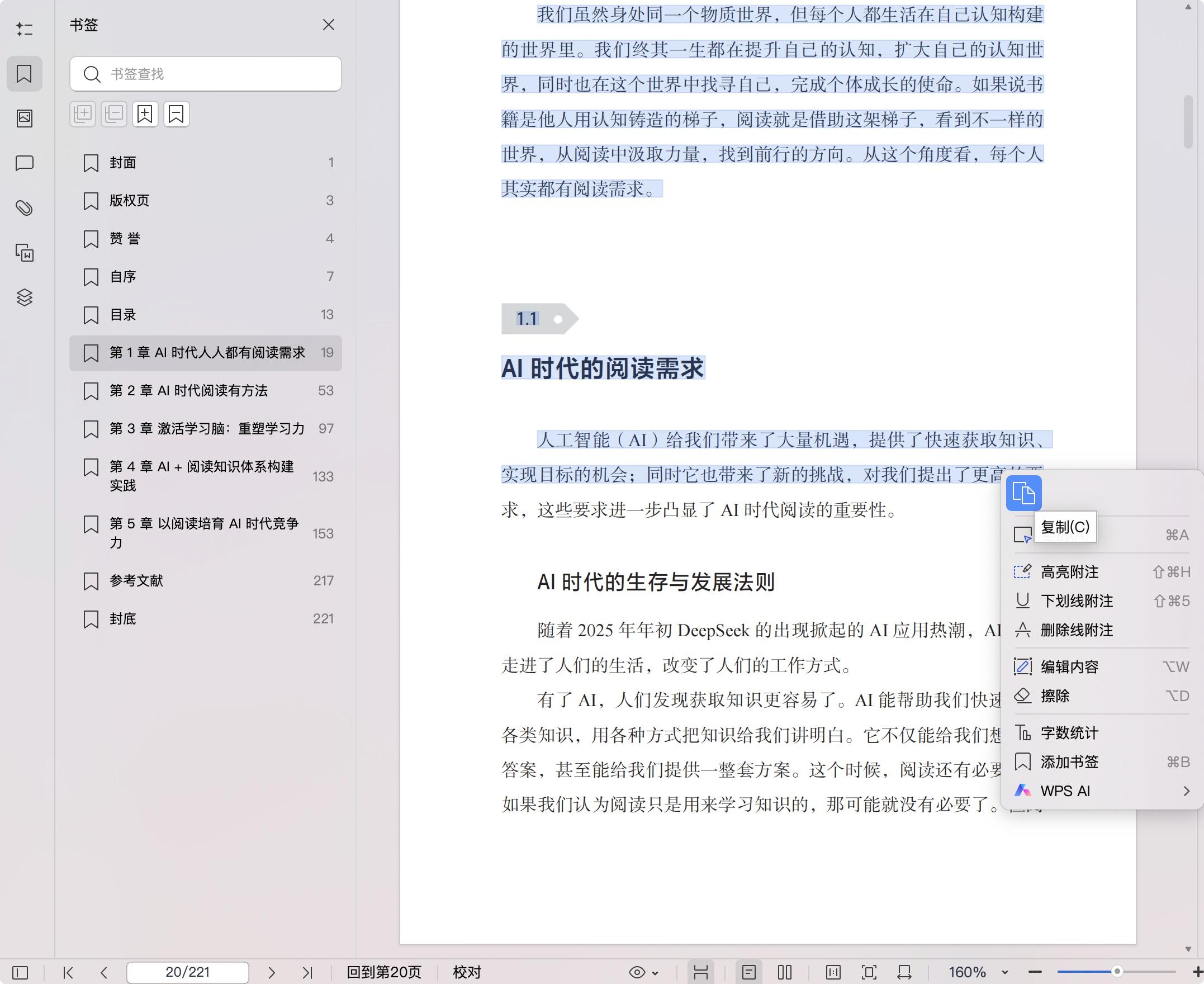This screenshot has height=984, width=1204.
Task: Open the eye protection mode dropdown
Action: coord(644,973)
